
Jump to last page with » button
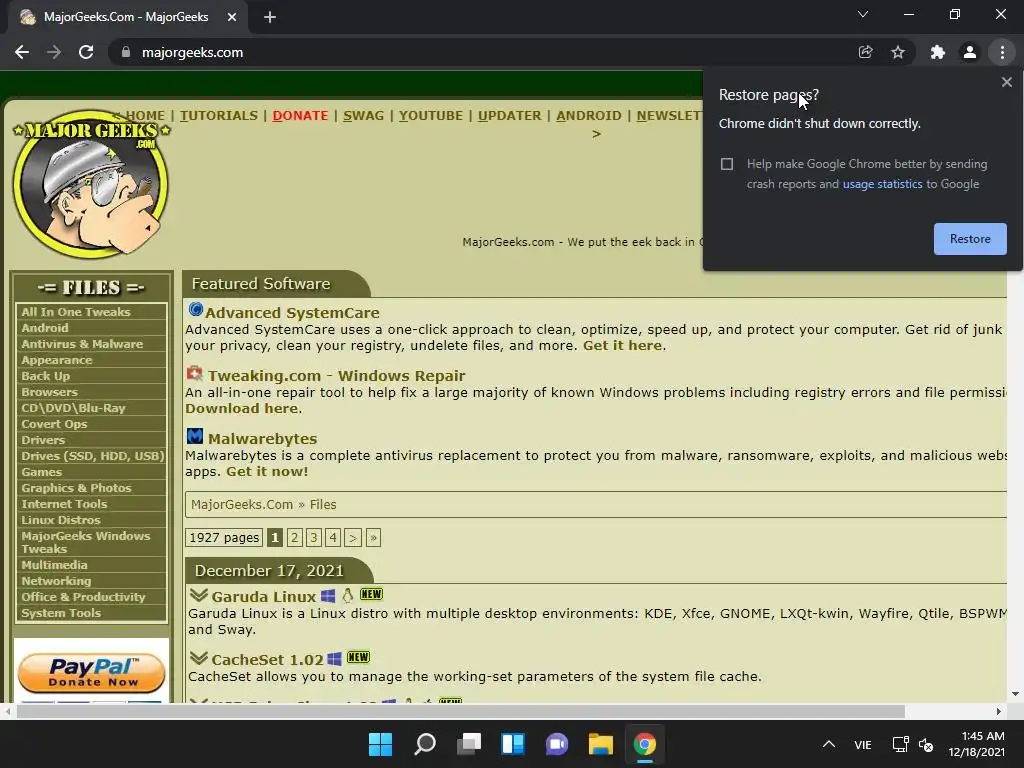(x=374, y=537)
